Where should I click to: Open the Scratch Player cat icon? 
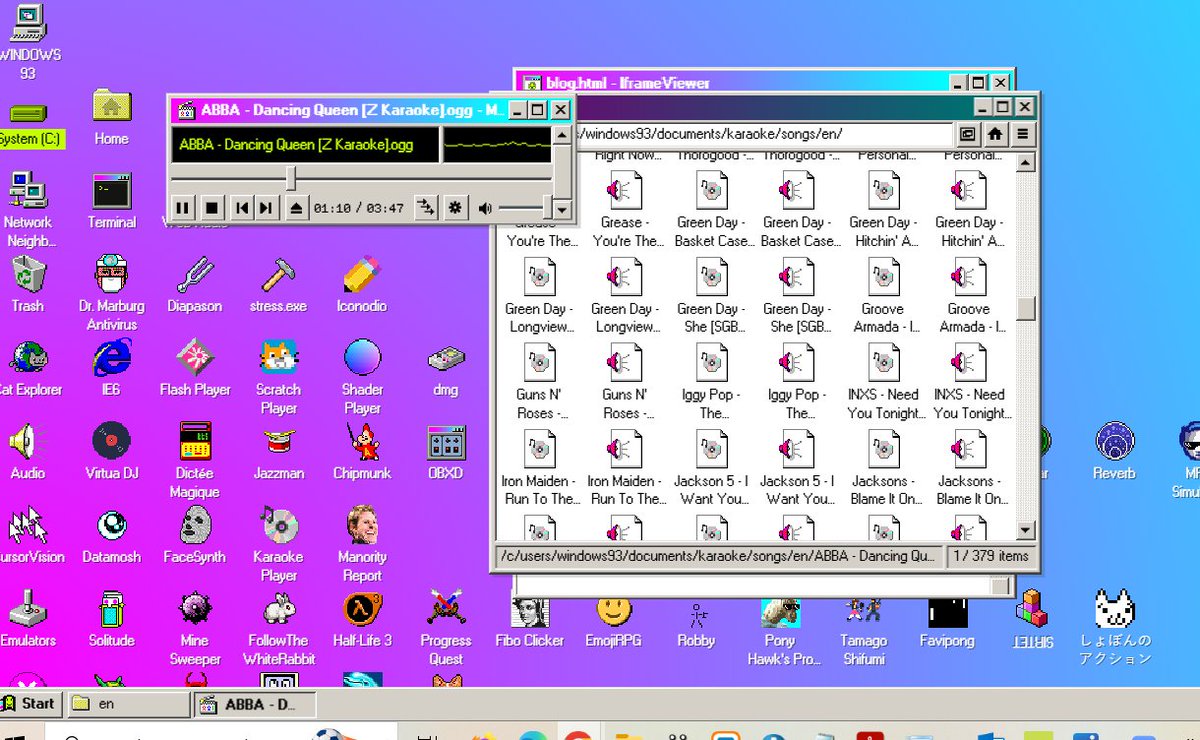[x=278, y=377]
